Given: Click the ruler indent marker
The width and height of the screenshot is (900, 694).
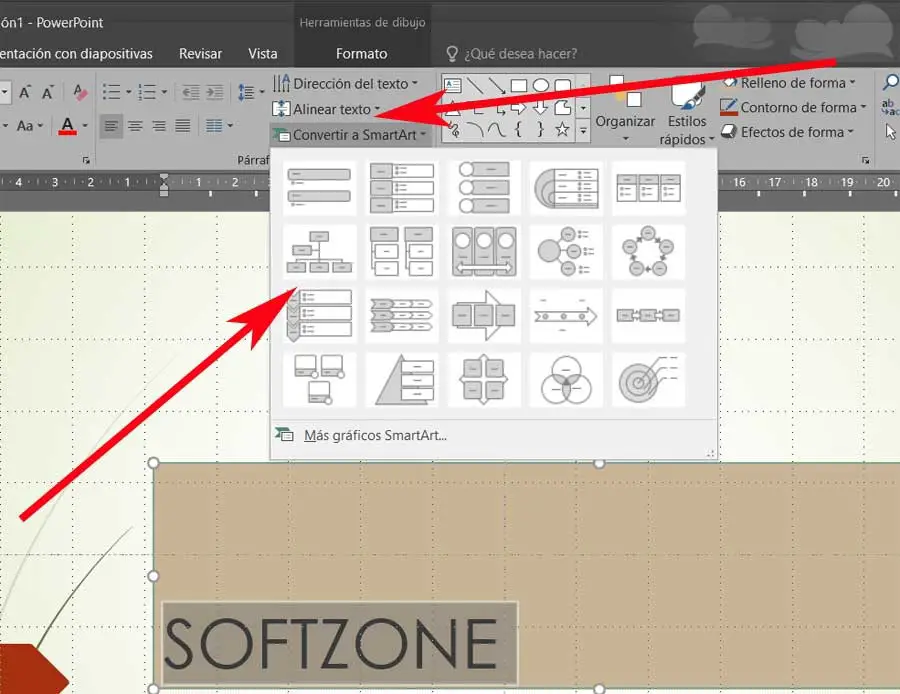Looking at the screenshot, I should click(x=164, y=185).
